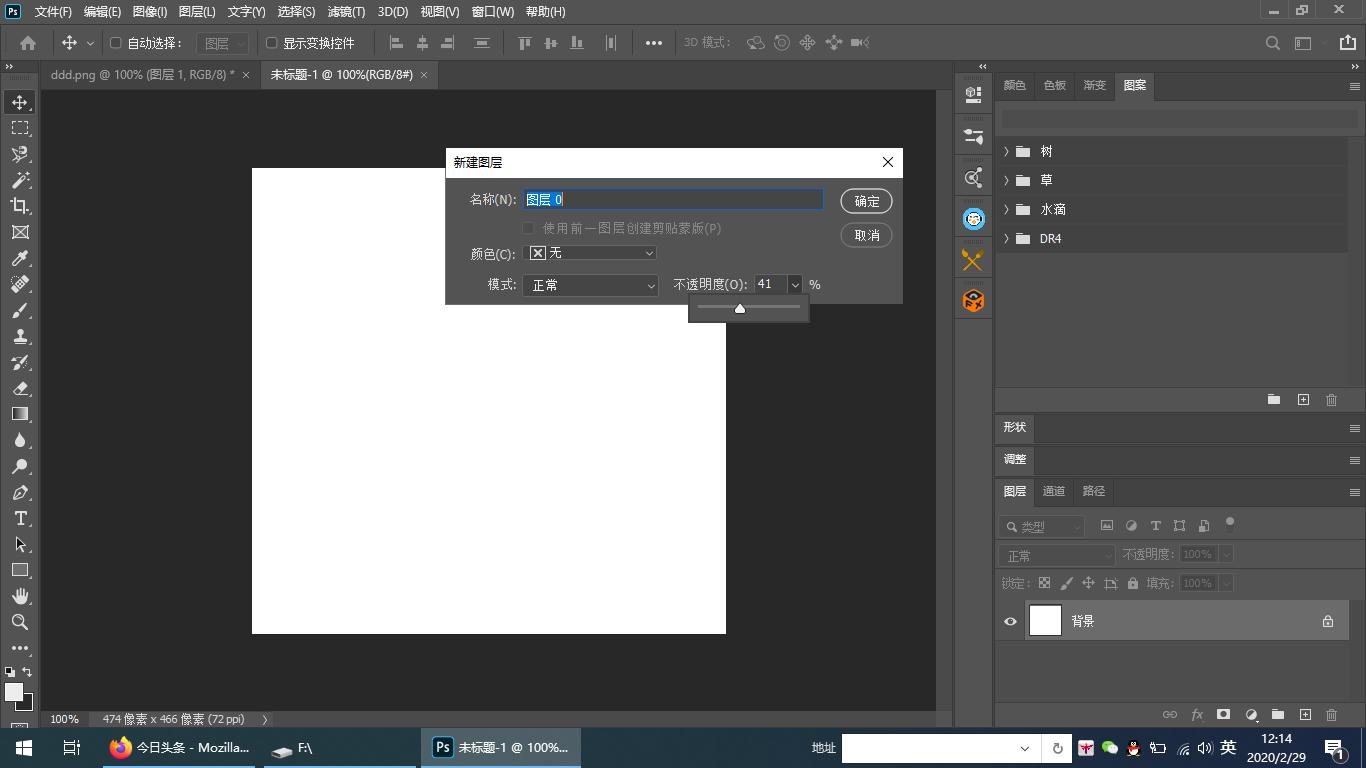Viewport: 1366px width, 768px height.
Task: Click the 确定 button in the dialog
Action: (x=866, y=201)
